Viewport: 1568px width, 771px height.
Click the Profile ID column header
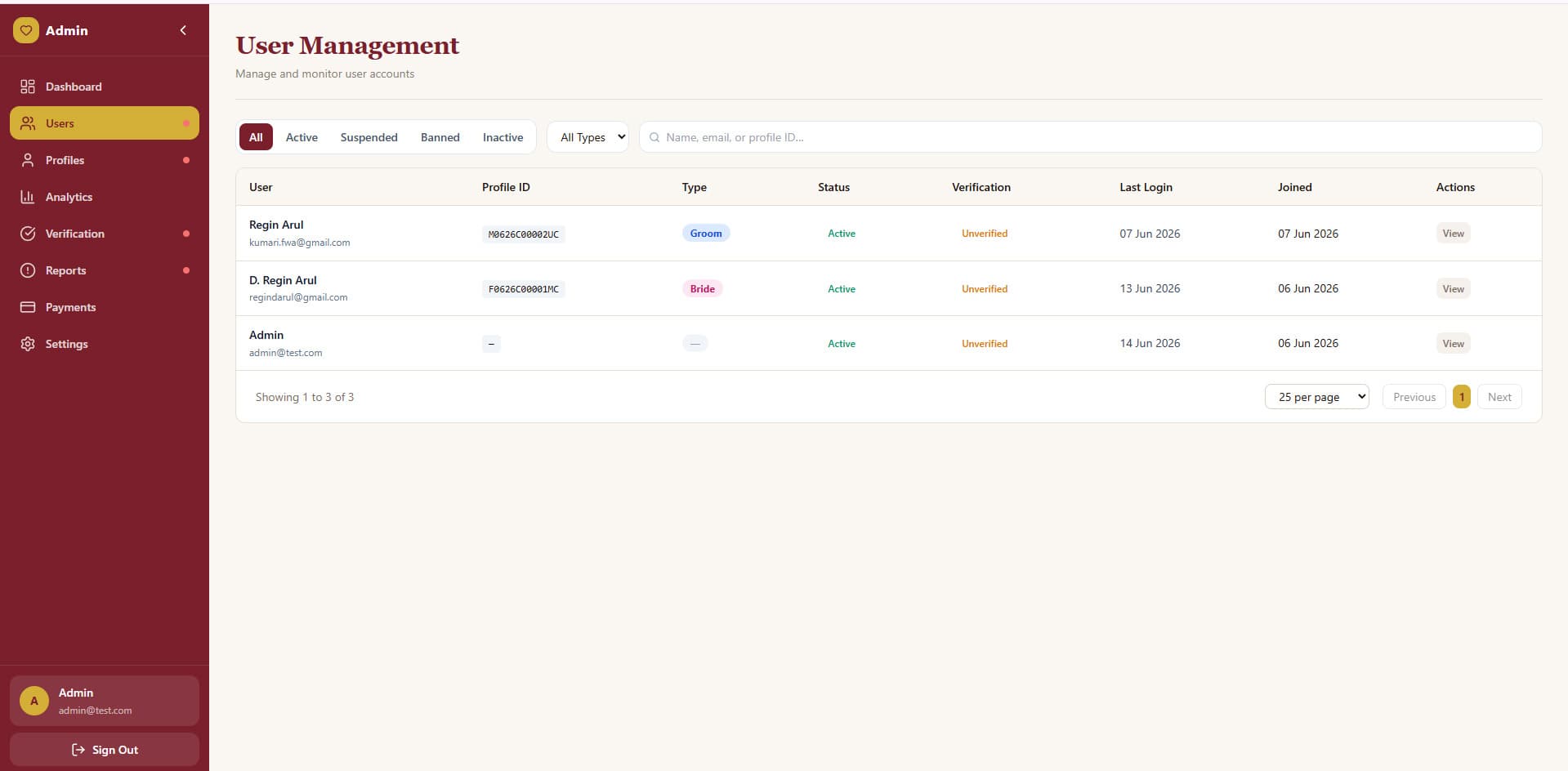point(506,187)
